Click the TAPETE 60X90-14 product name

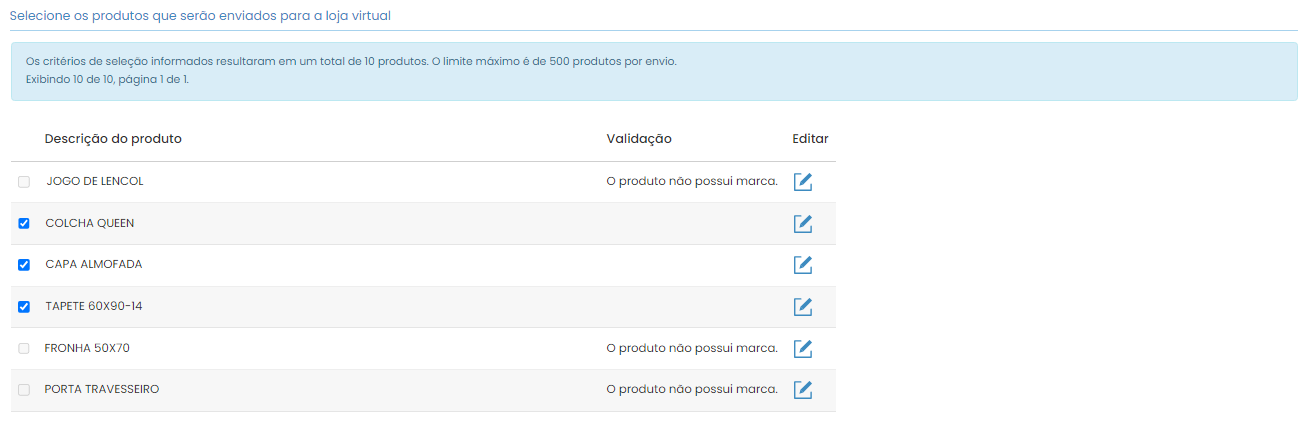coord(94,306)
